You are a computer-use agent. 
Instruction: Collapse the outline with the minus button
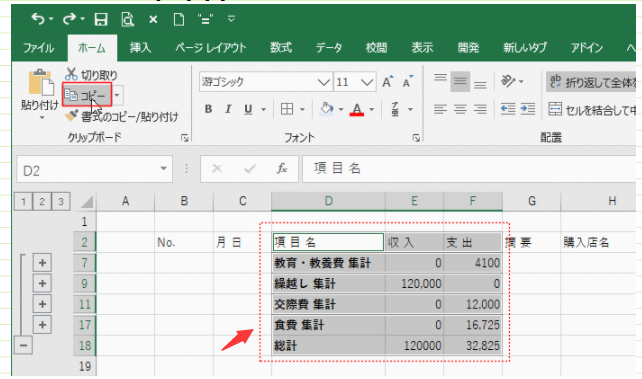pyautogui.click(x=23, y=345)
